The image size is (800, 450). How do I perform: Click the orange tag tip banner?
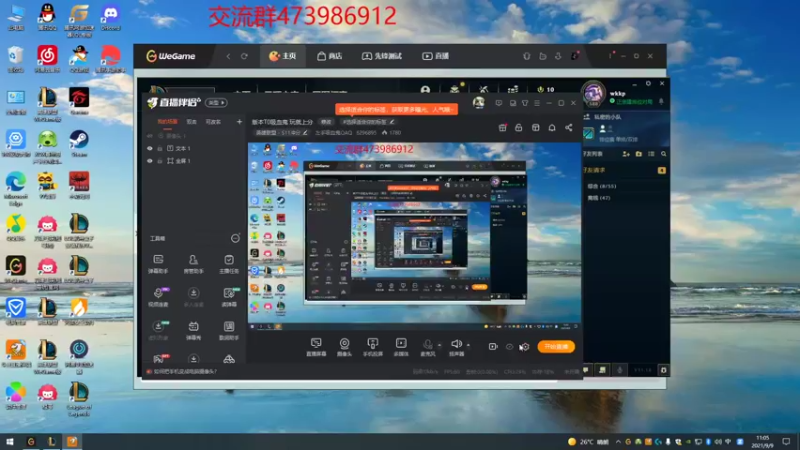click(x=396, y=109)
